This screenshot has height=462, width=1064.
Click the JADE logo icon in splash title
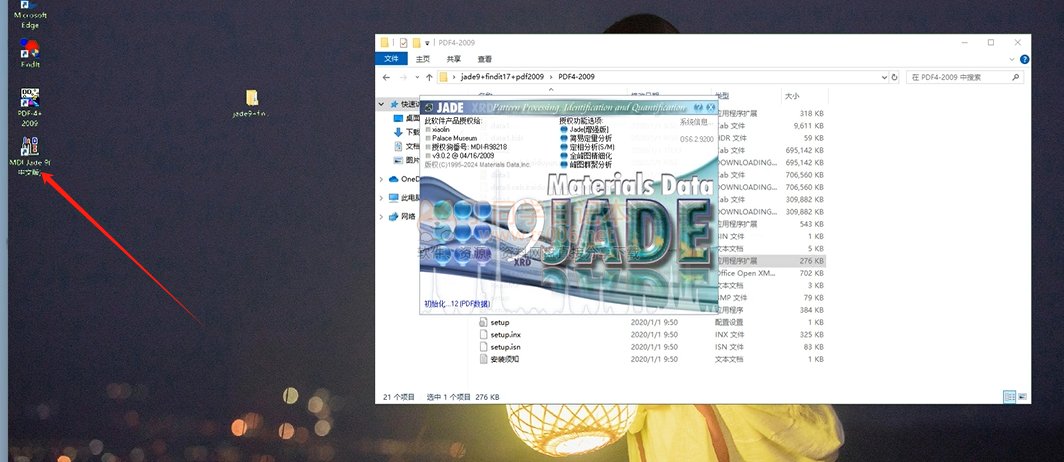pos(428,107)
